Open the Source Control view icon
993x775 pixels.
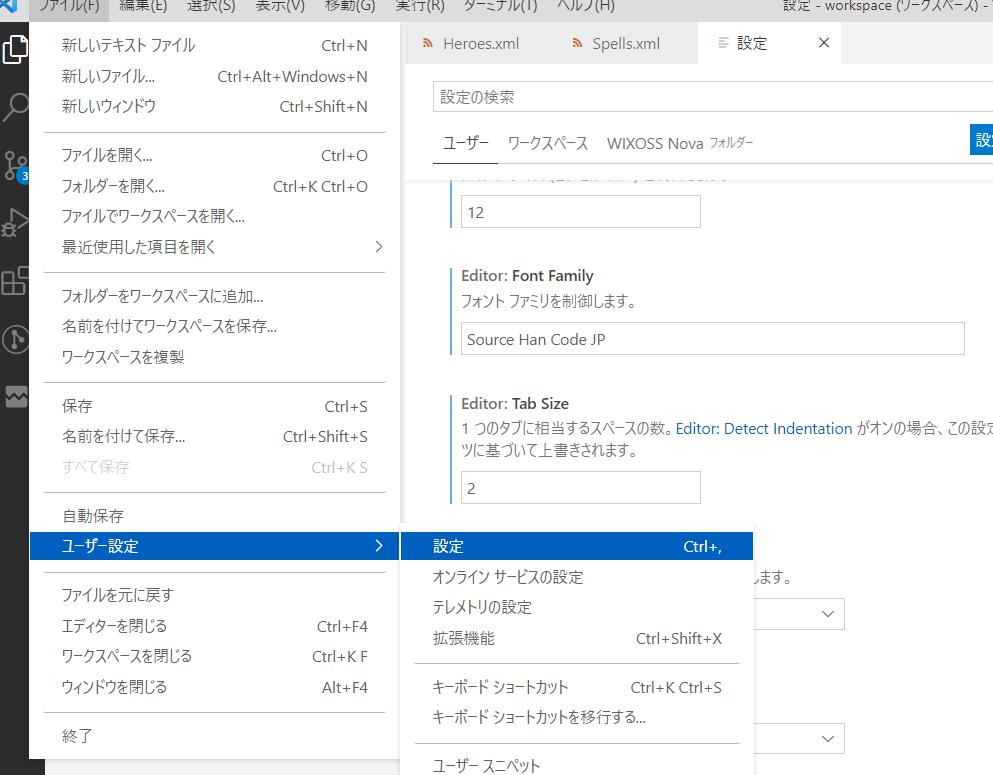15,166
